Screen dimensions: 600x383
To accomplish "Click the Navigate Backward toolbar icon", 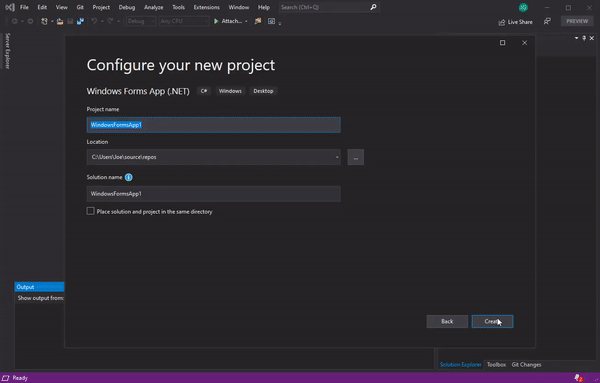I will 15,21.
